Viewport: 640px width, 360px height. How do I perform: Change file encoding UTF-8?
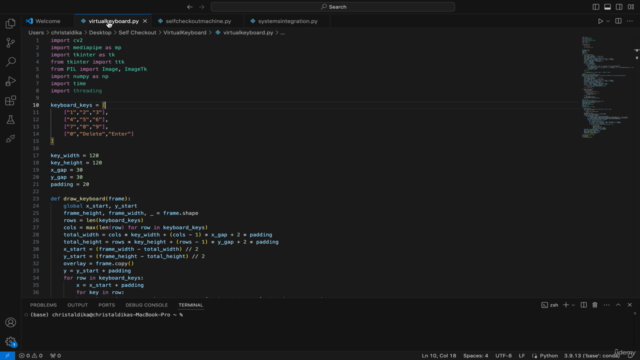(503, 356)
